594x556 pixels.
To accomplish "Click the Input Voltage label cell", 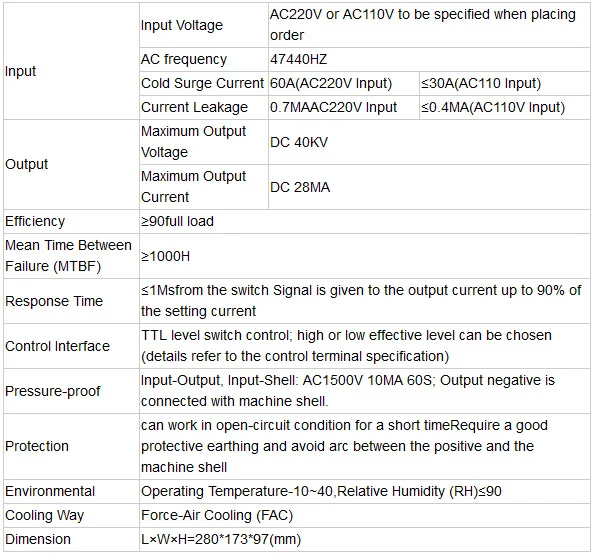I will click(204, 25).
